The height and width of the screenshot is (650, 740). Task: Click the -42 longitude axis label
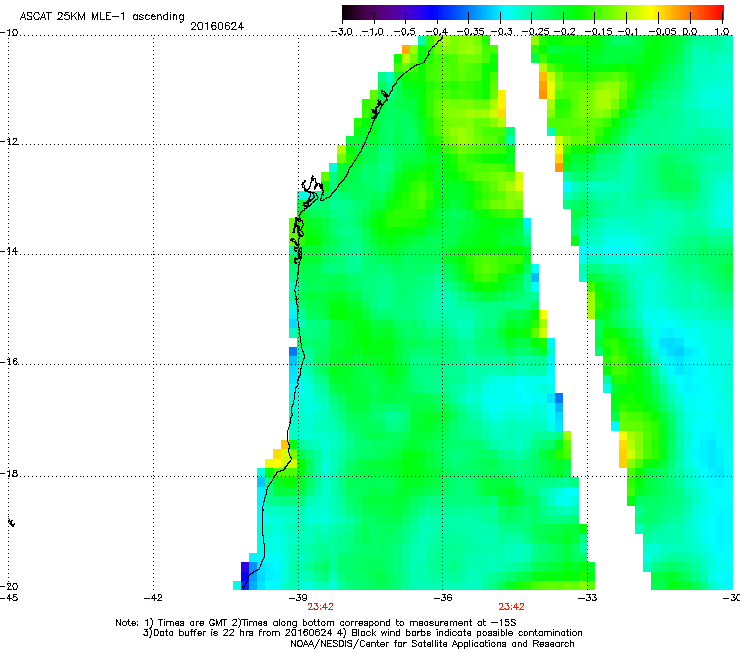(x=153, y=598)
